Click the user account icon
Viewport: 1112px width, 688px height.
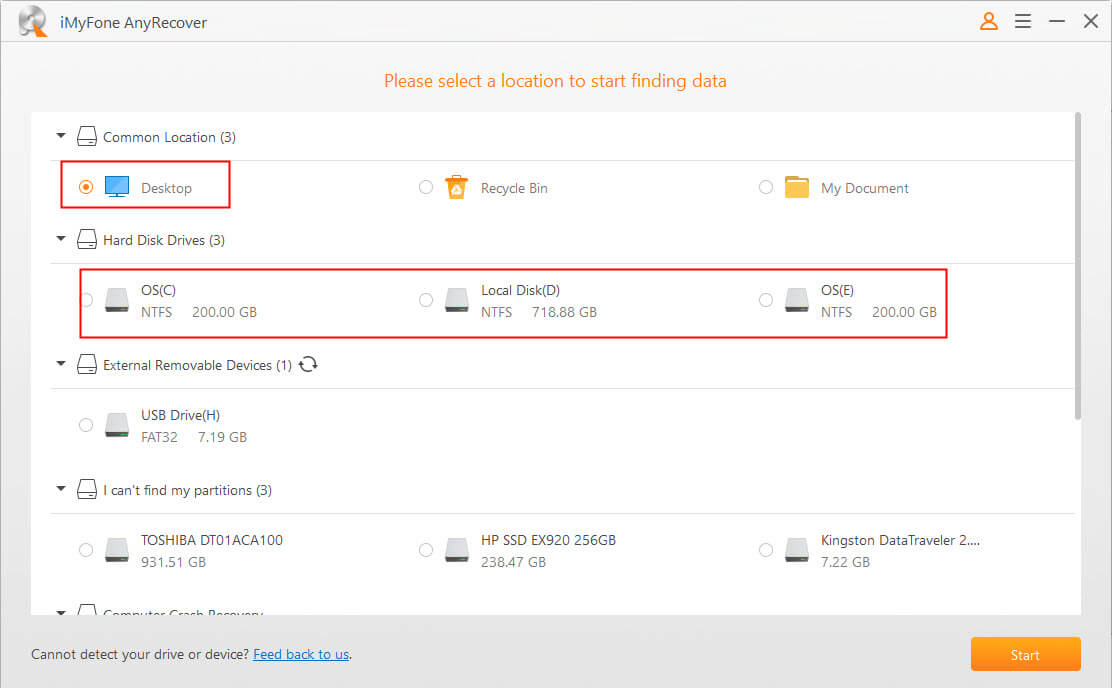coord(988,21)
